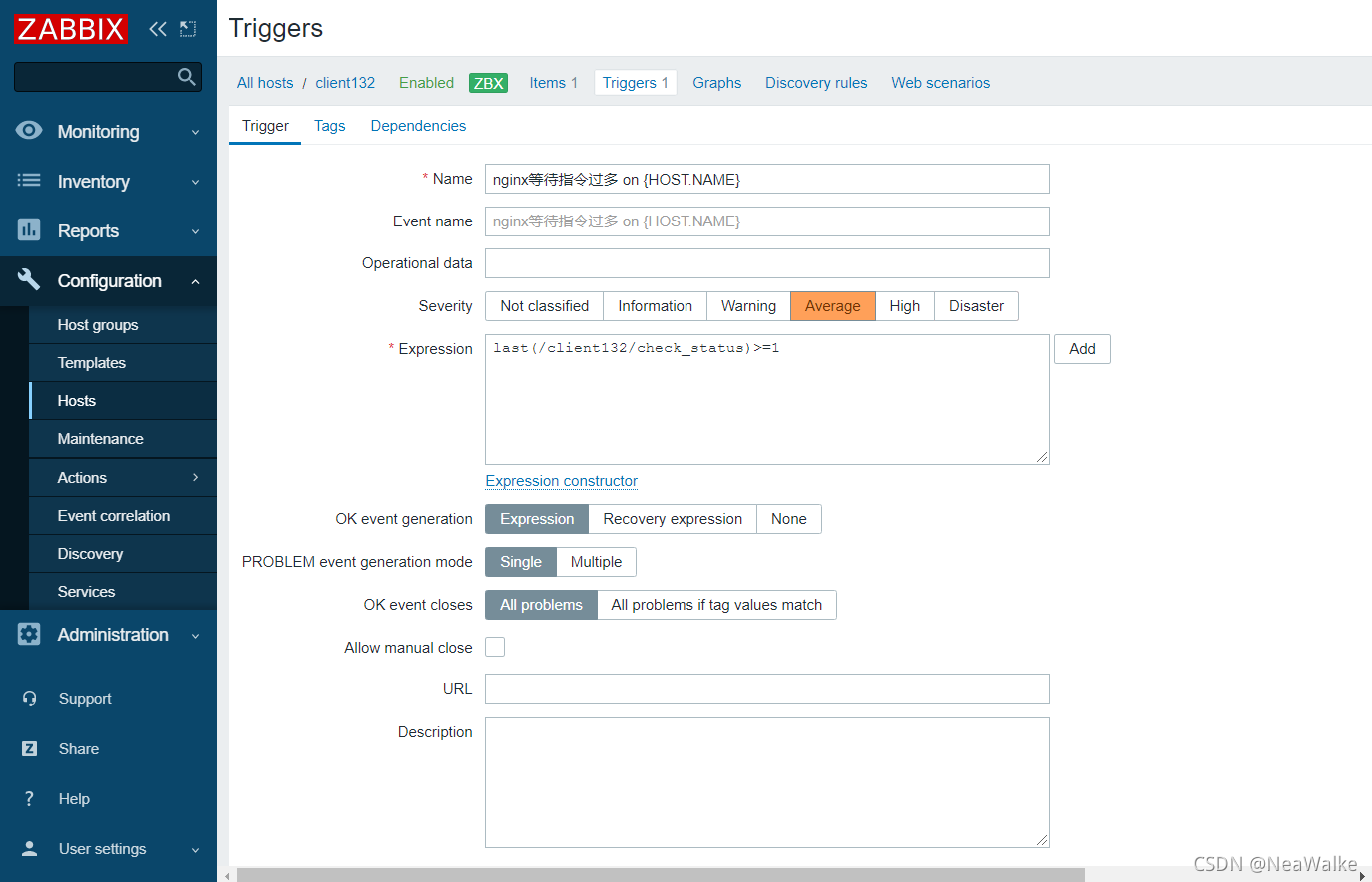Expand the Reports menu
Viewport: 1372px width, 882px height.
tap(108, 231)
